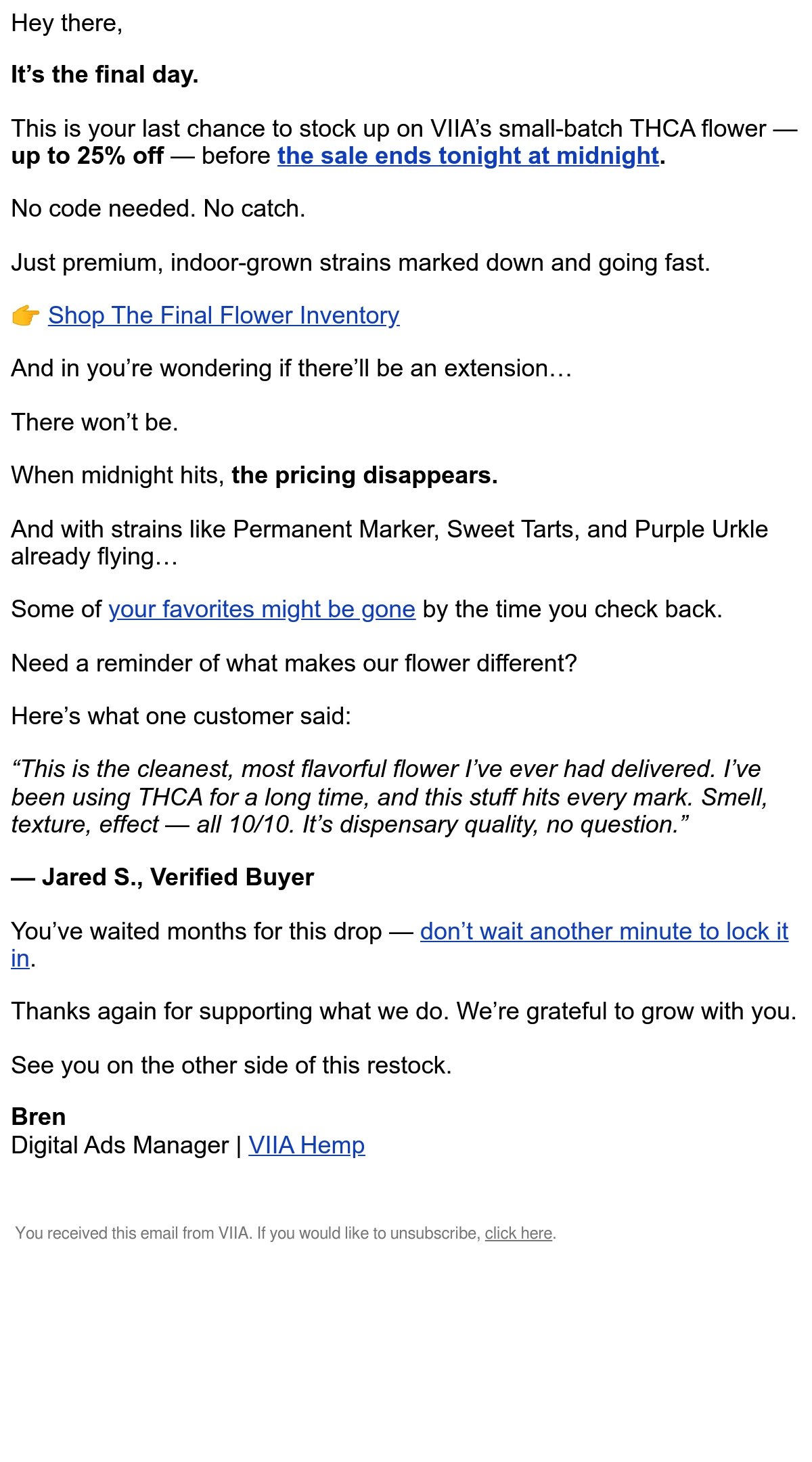The width and height of the screenshot is (812, 1462).
Task: Select the bold 'It's the final day.' line
Action: click(x=105, y=74)
